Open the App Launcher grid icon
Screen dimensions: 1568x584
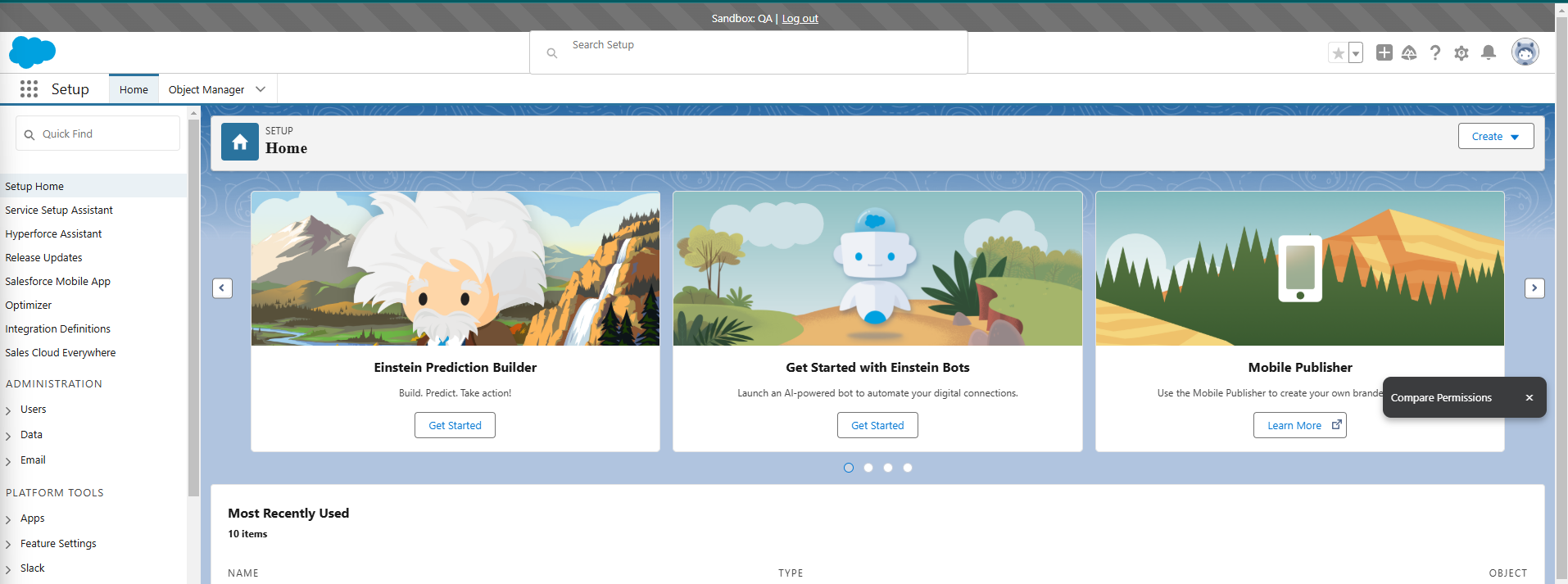pyautogui.click(x=29, y=89)
